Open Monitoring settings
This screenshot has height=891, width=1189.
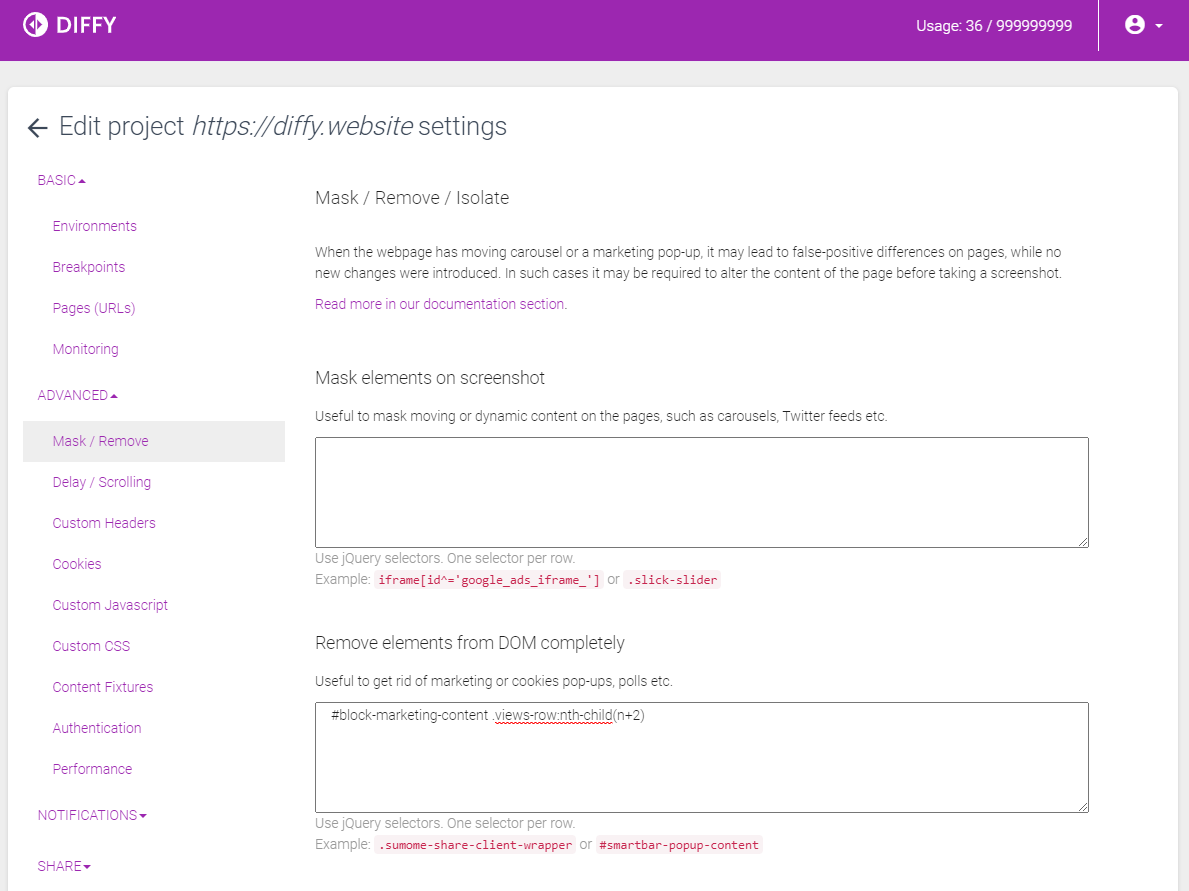coord(86,349)
